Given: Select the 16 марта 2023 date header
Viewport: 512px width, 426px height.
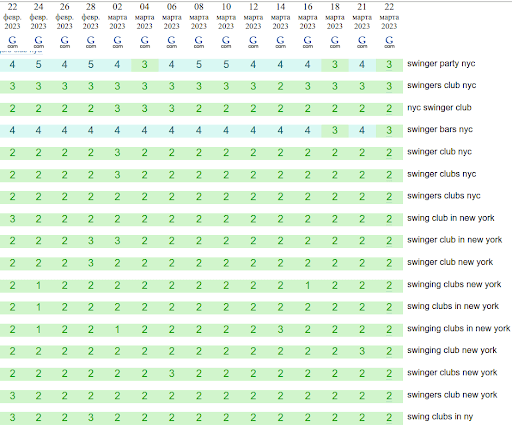Looking at the screenshot, I should coord(308,16).
